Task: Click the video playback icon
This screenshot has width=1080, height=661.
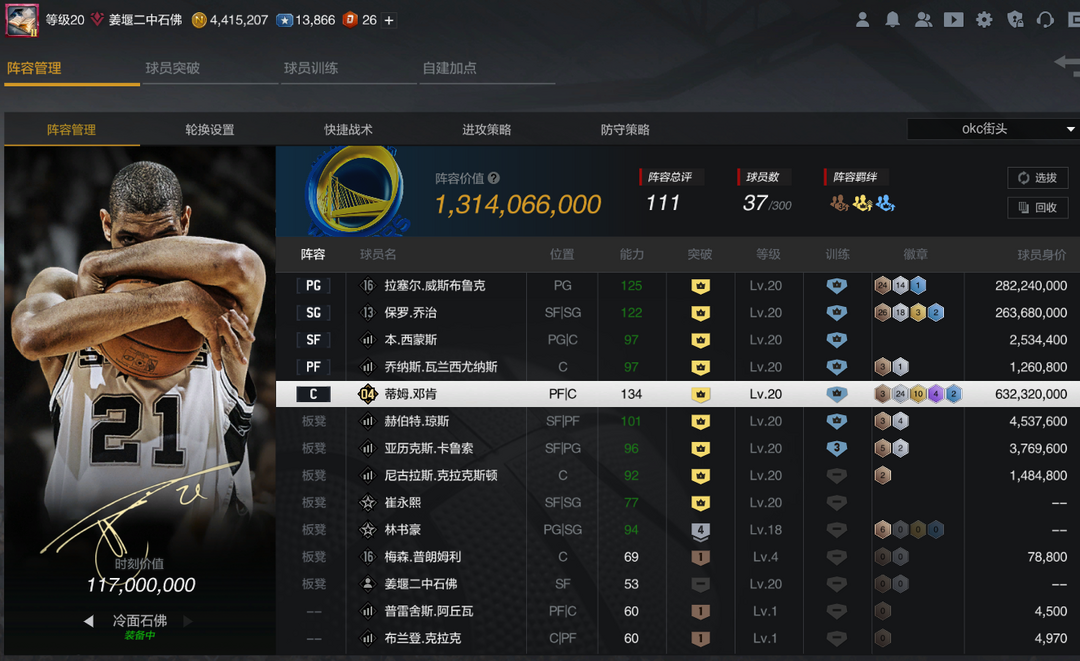Action: [953, 20]
